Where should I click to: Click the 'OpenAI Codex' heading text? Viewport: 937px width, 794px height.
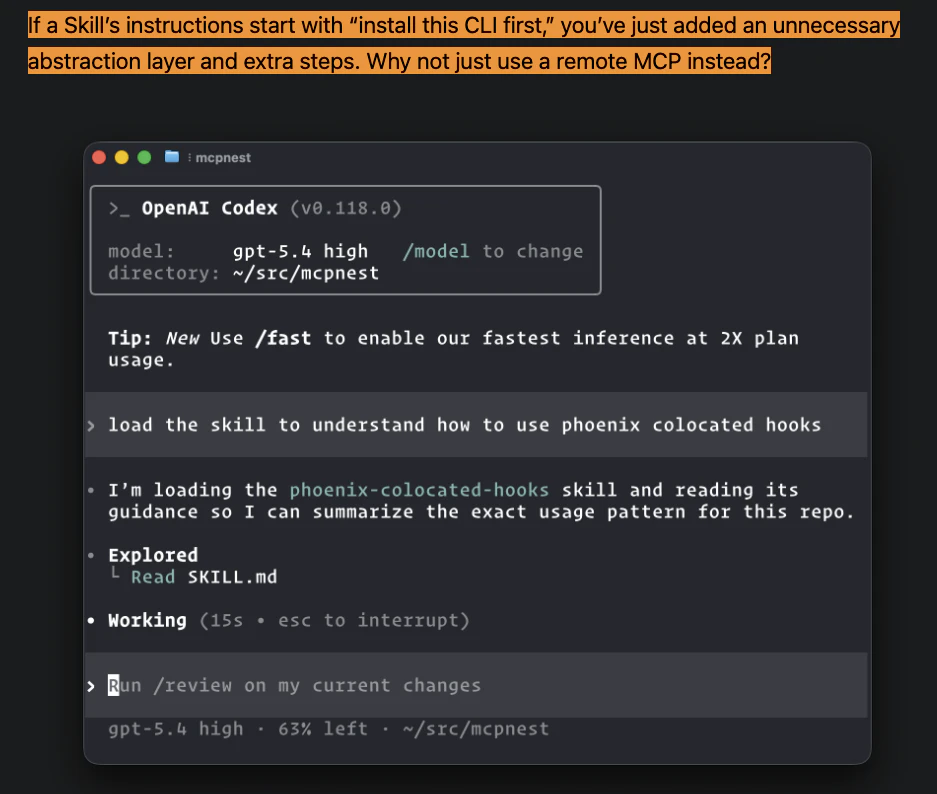point(209,208)
